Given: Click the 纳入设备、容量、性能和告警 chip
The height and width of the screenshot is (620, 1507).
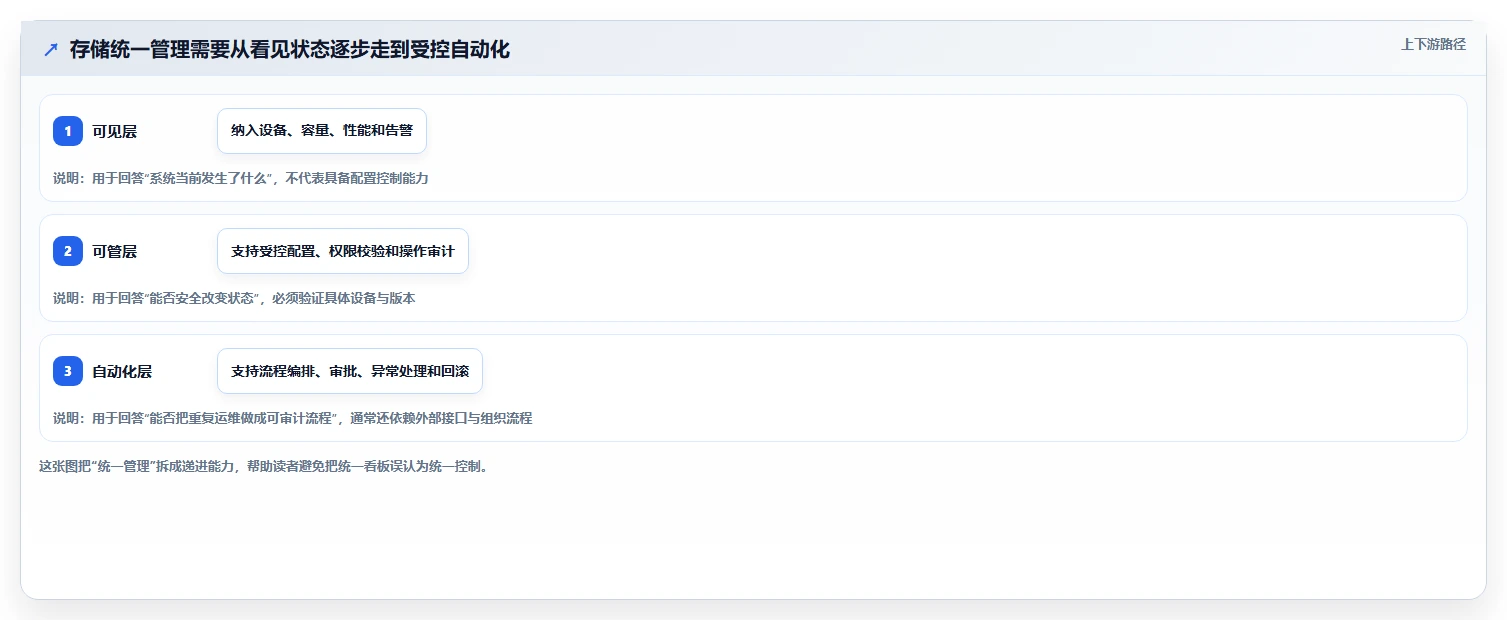Looking at the screenshot, I should [x=322, y=131].
